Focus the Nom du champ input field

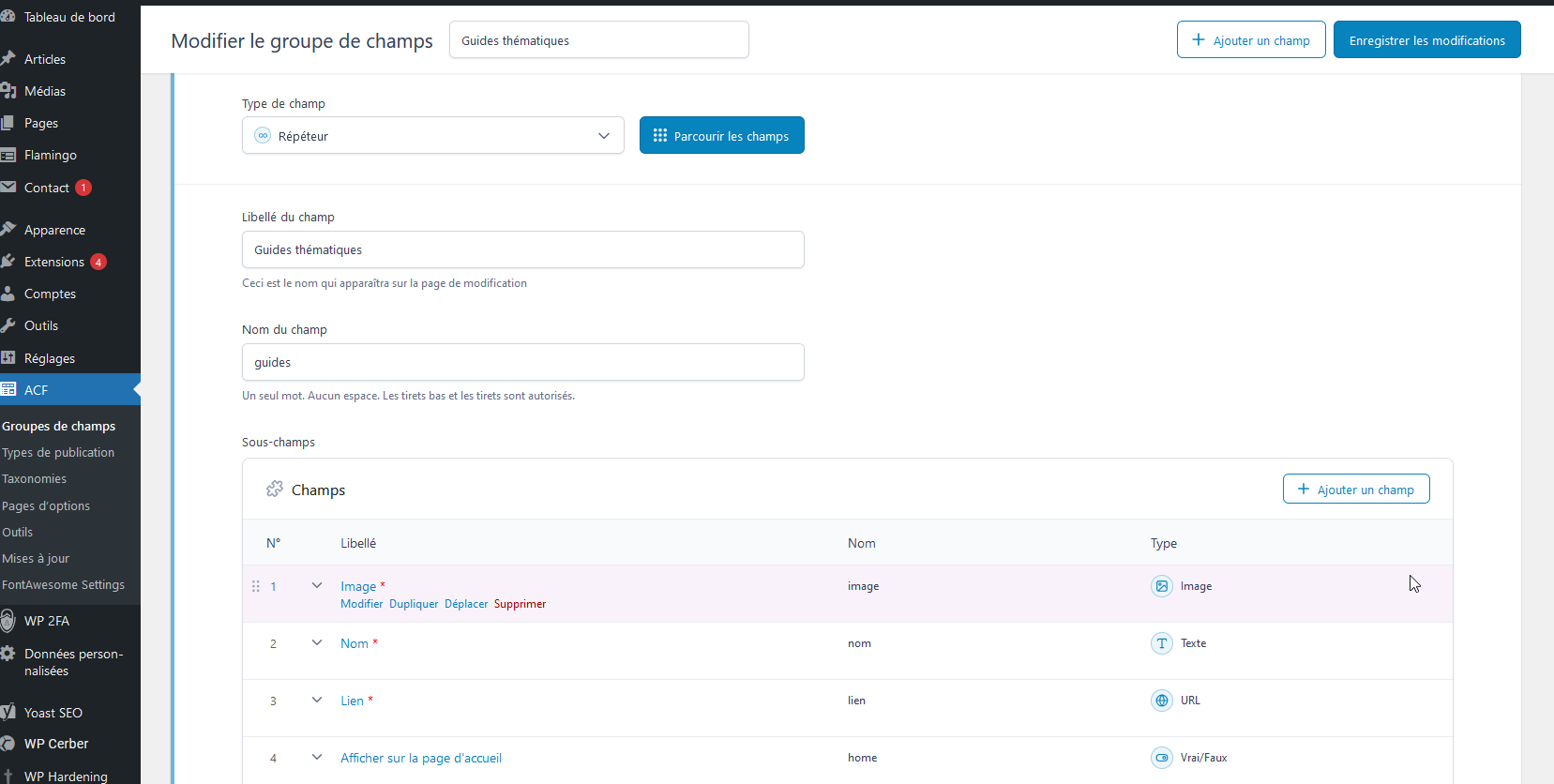522,362
